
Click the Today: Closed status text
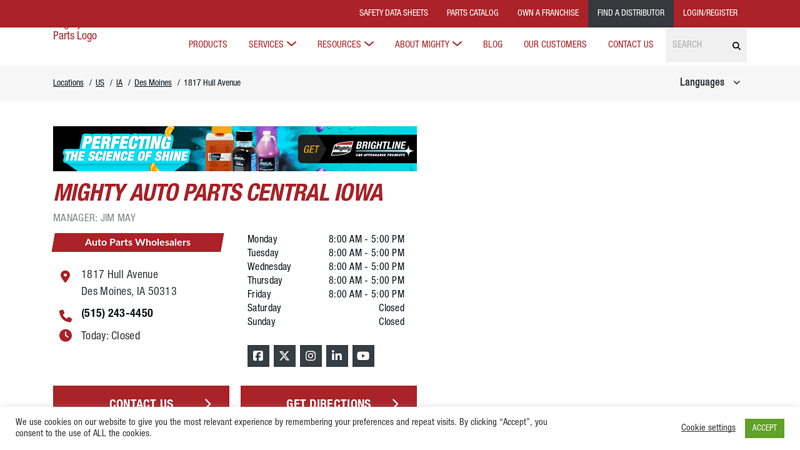click(x=111, y=336)
